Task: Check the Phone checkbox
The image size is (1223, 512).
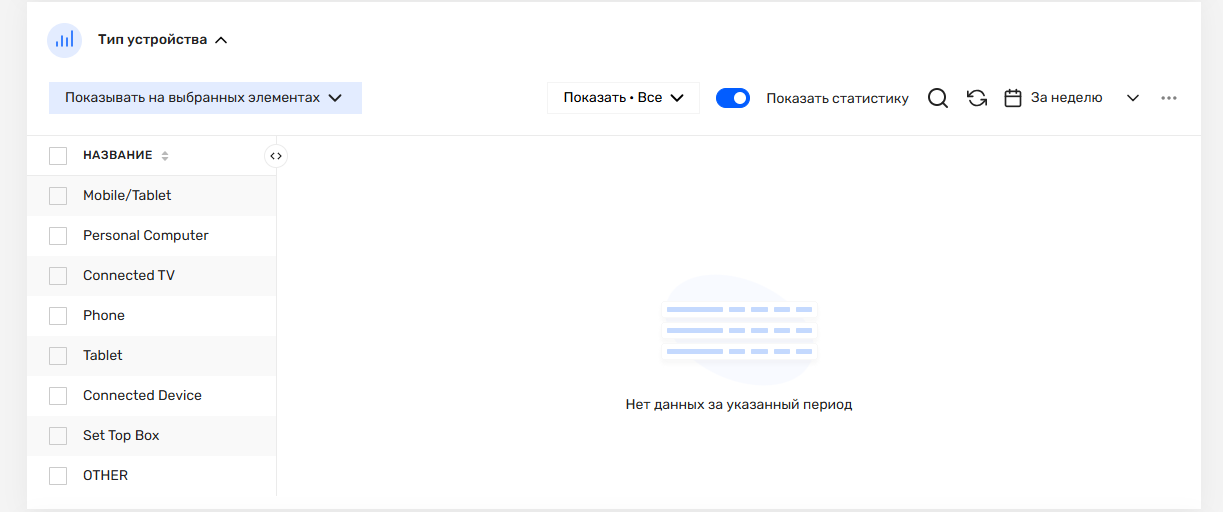Action: (58, 316)
